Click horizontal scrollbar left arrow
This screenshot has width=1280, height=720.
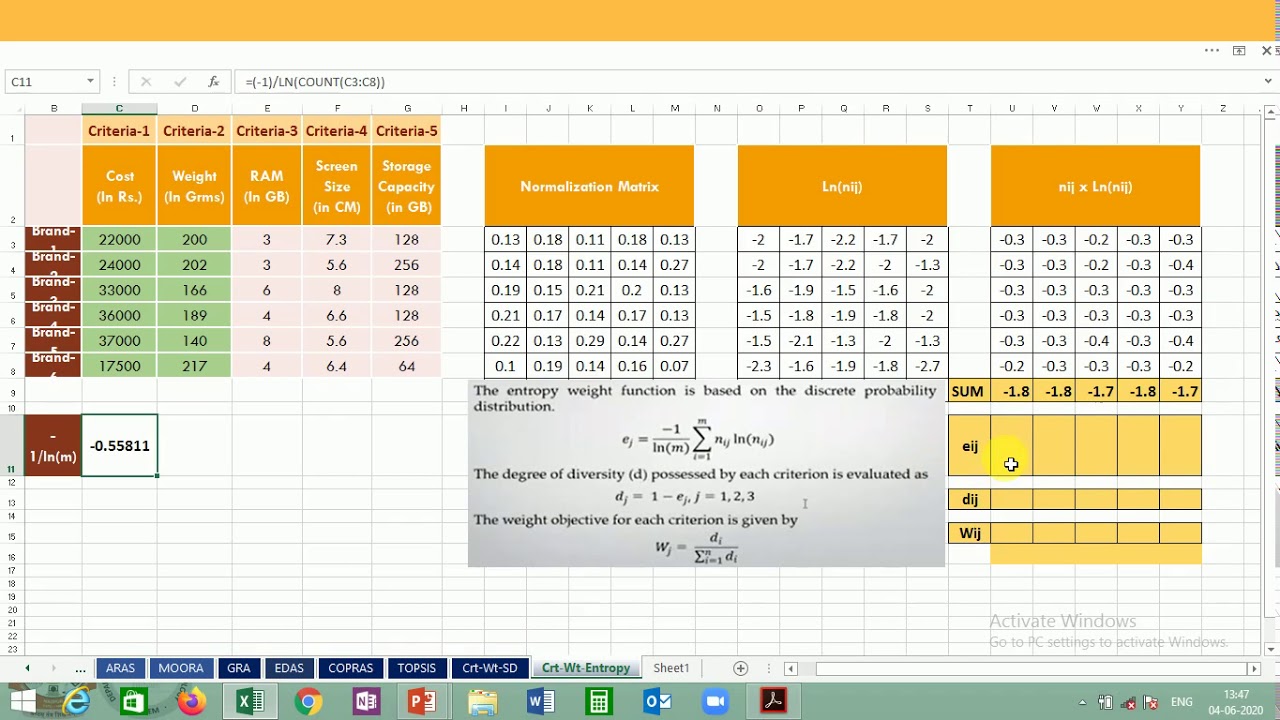[790, 668]
